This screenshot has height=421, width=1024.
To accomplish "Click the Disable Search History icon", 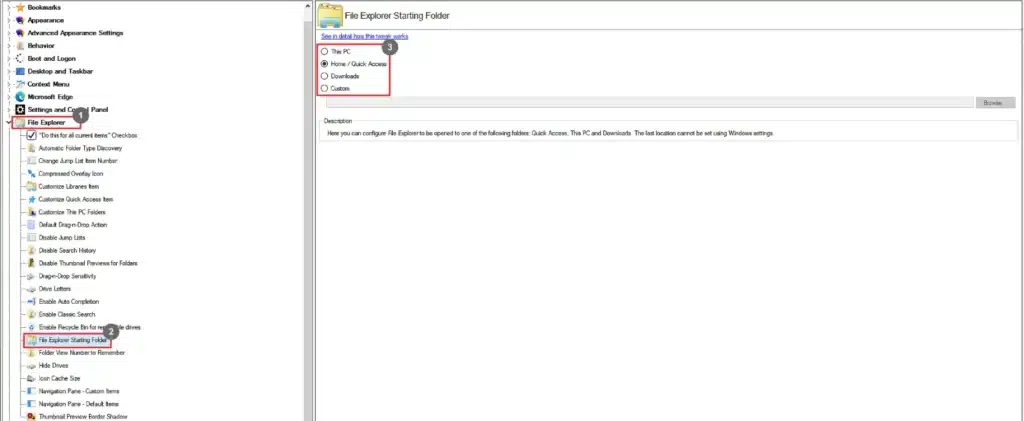I will tap(31, 251).
